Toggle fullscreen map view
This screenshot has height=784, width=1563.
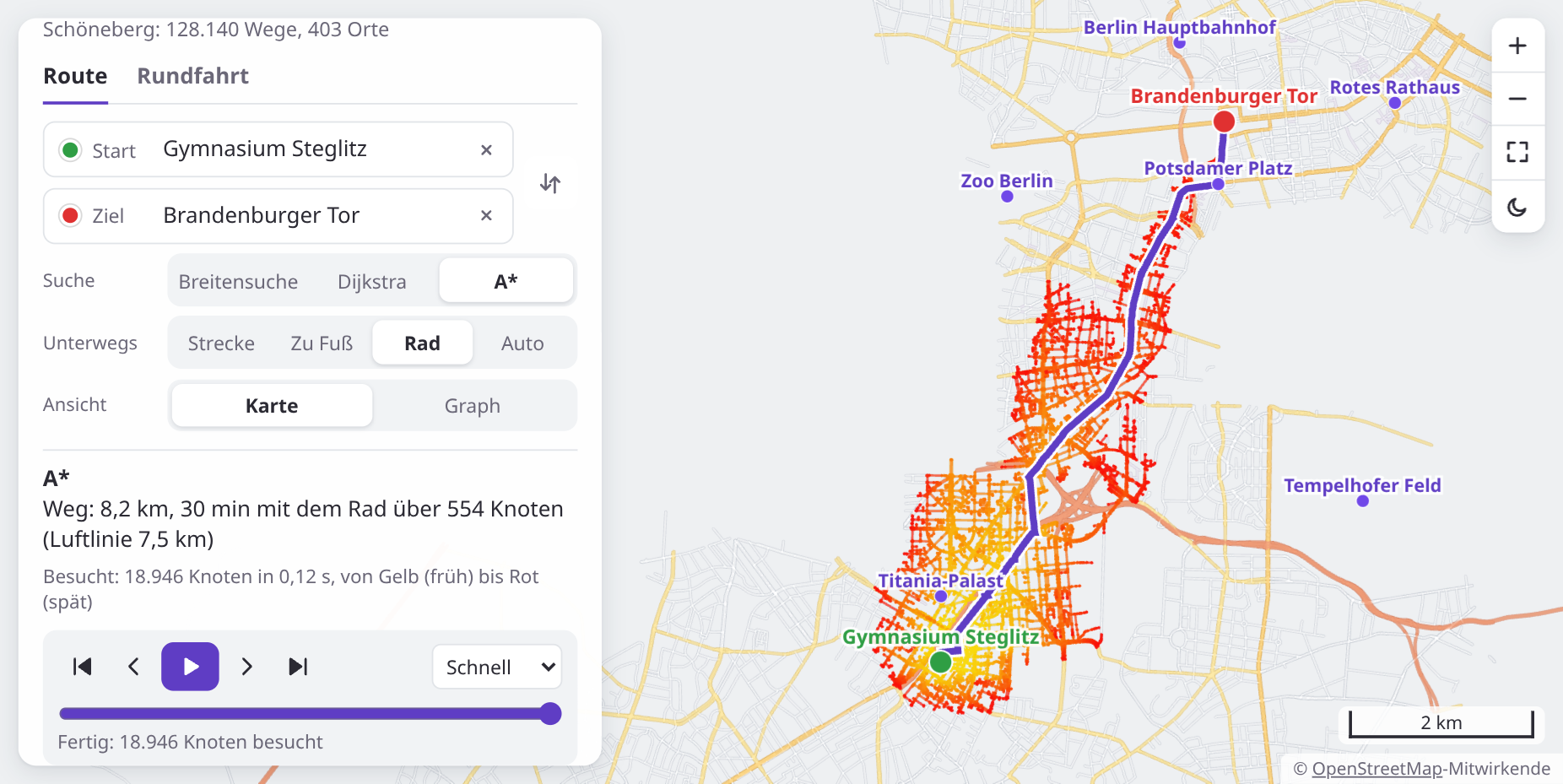coord(1517,152)
